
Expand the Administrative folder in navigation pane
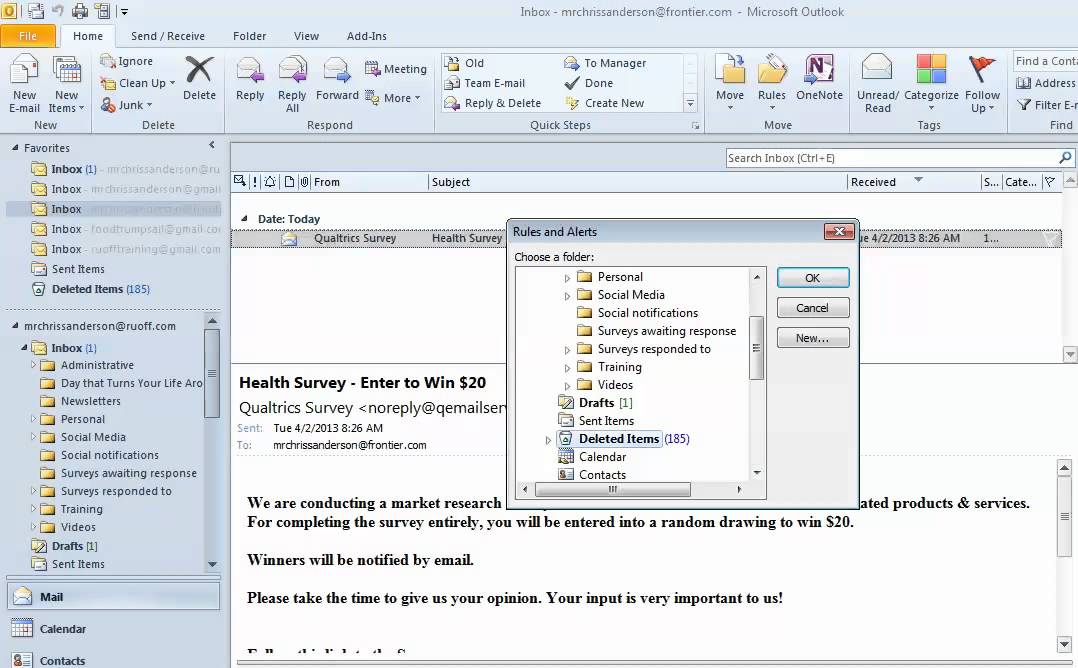(33, 365)
